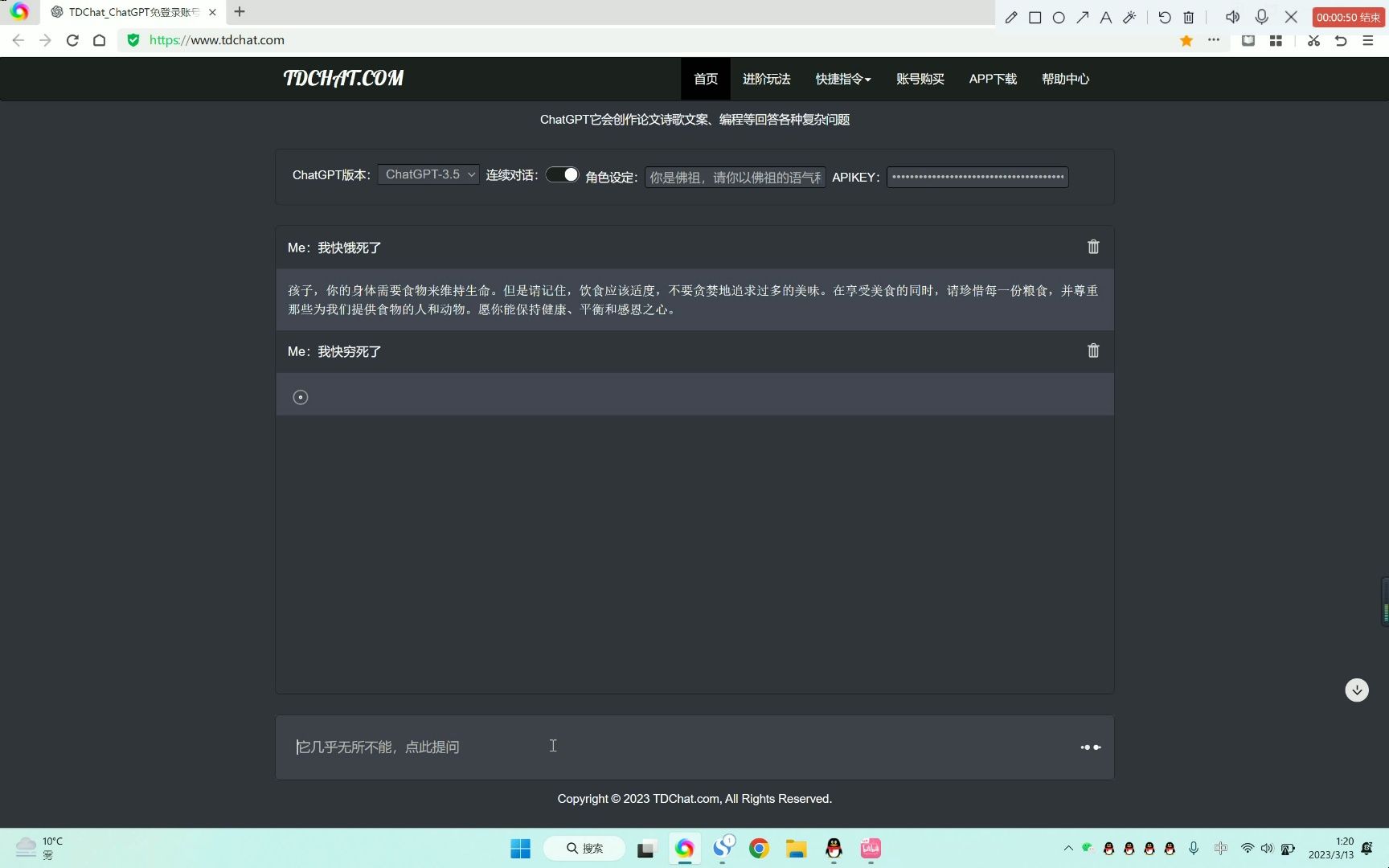Image resolution: width=1389 pixels, height=868 pixels.
Task: Open taskbar search box
Action: click(x=584, y=848)
